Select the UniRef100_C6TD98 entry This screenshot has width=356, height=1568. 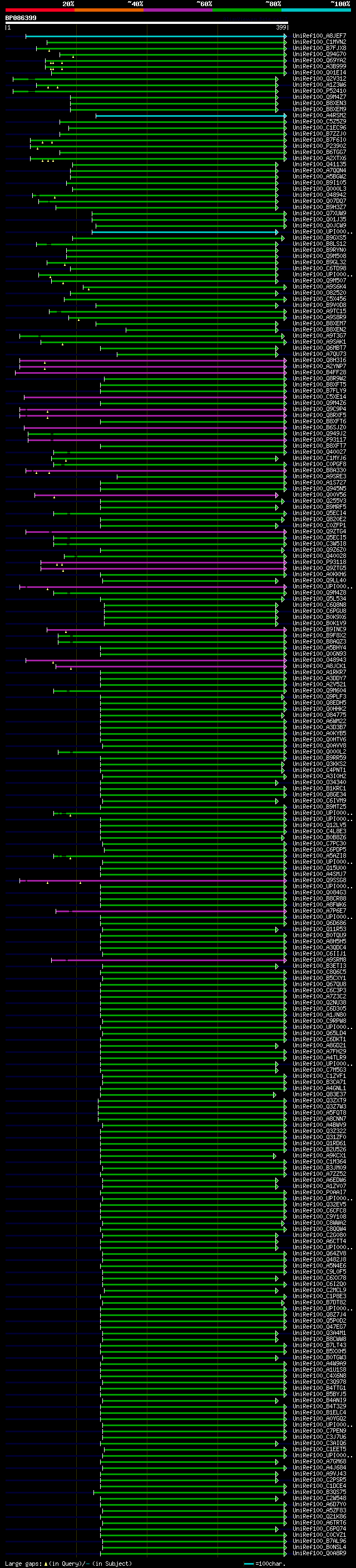pyautogui.click(x=319, y=269)
